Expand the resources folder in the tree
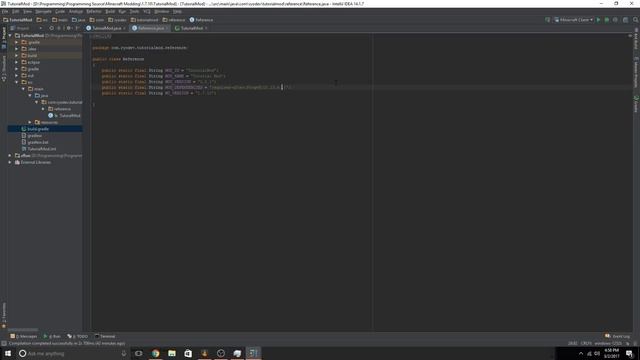 coord(30,122)
